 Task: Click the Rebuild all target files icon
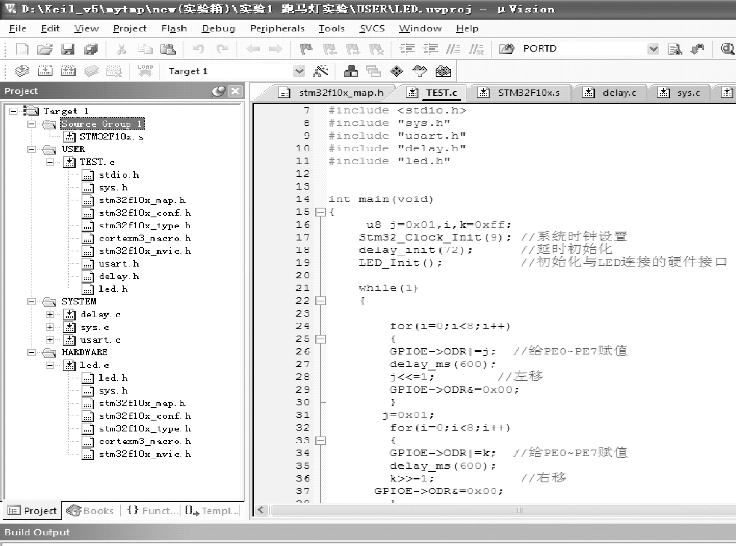click(65, 71)
